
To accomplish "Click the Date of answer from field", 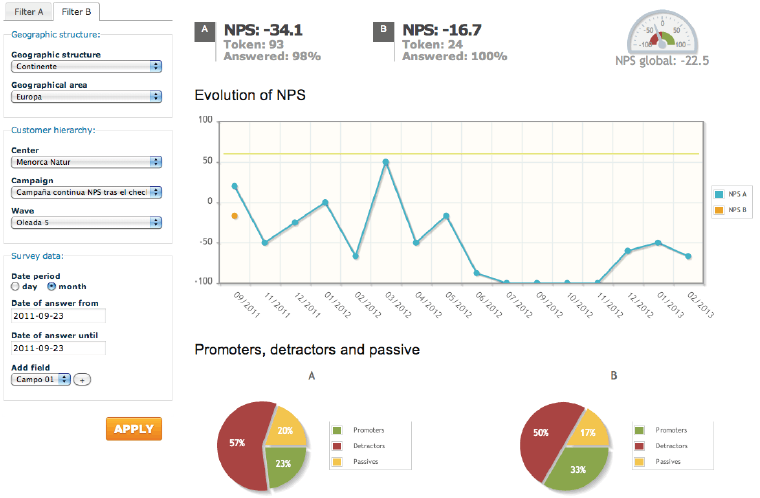I will [58, 316].
